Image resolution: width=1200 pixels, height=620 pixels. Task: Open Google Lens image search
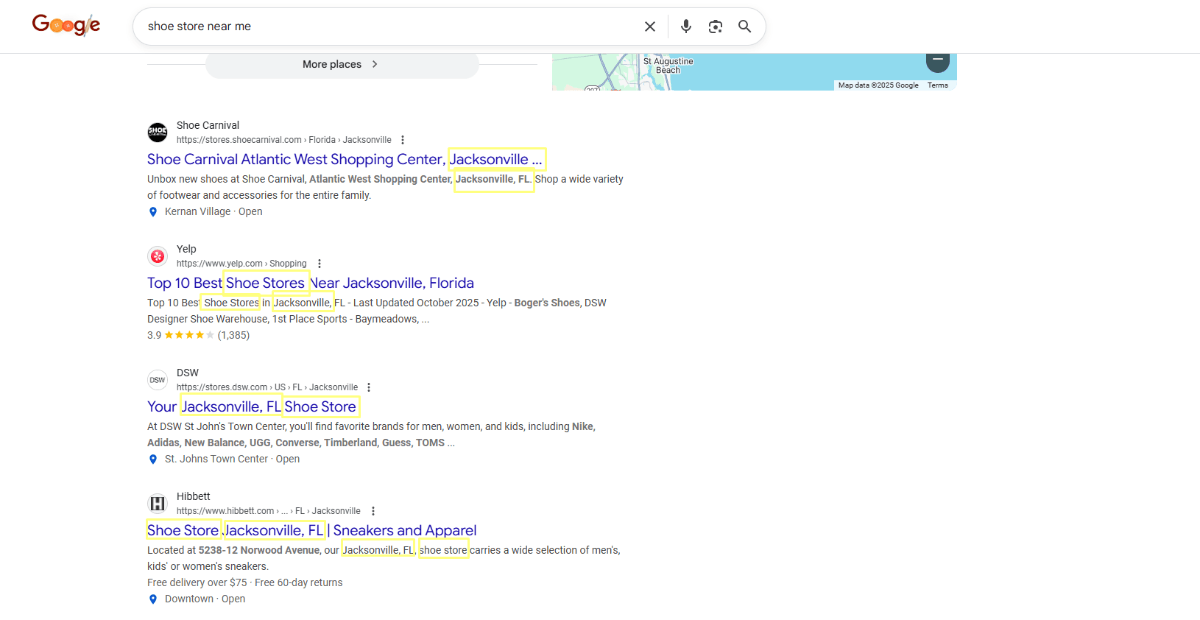(715, 26)
